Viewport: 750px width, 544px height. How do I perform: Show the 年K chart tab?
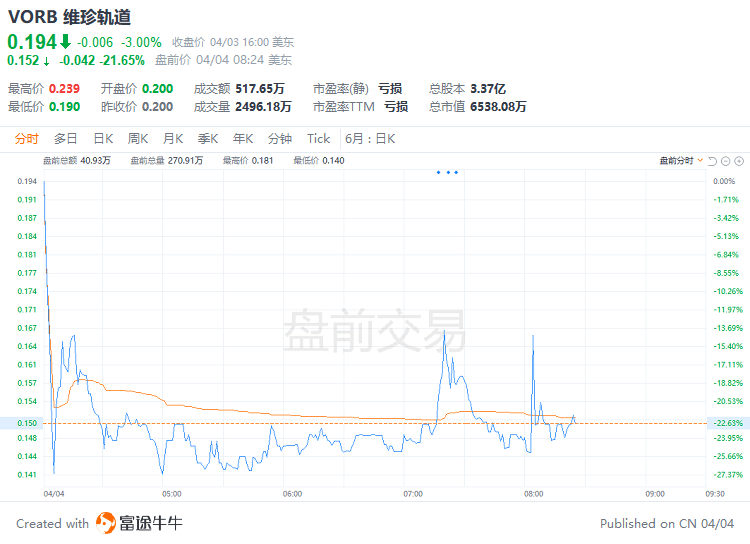(243, 139)
